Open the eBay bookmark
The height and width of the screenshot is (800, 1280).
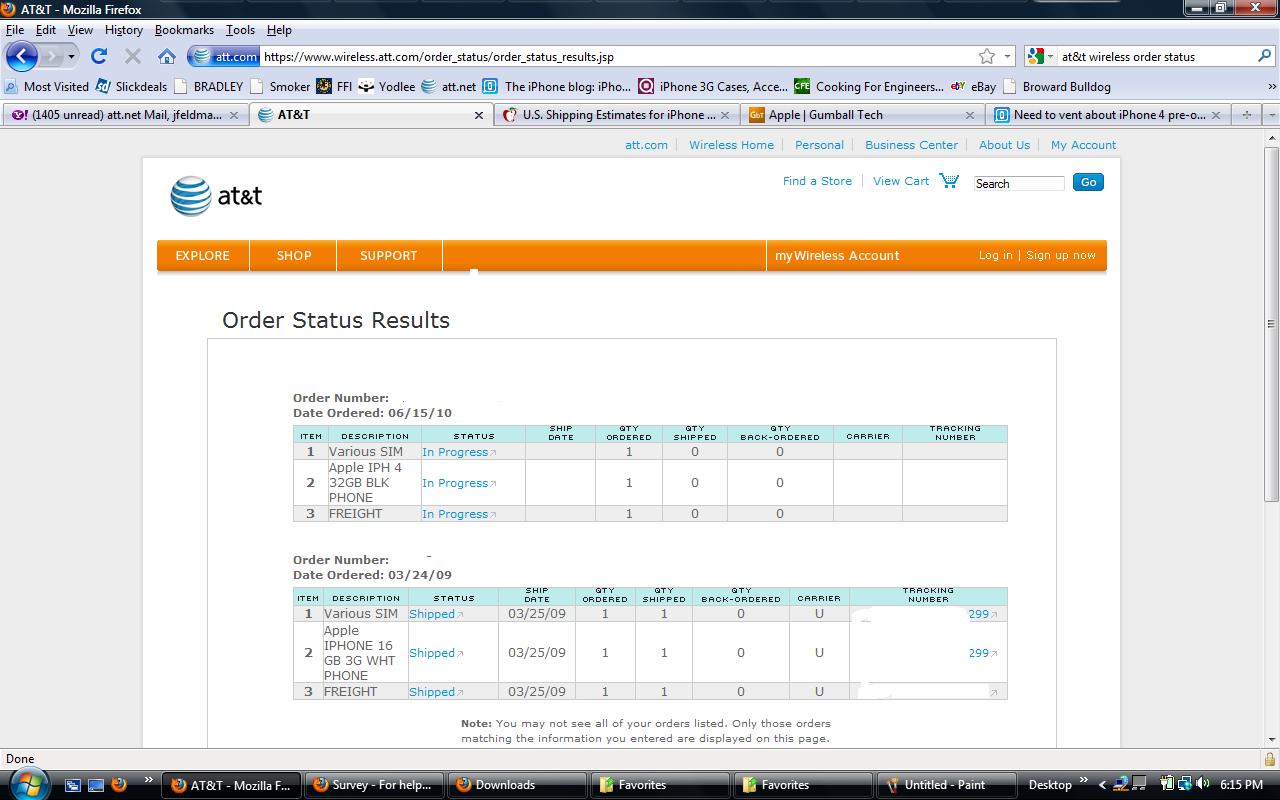(973, 87)
